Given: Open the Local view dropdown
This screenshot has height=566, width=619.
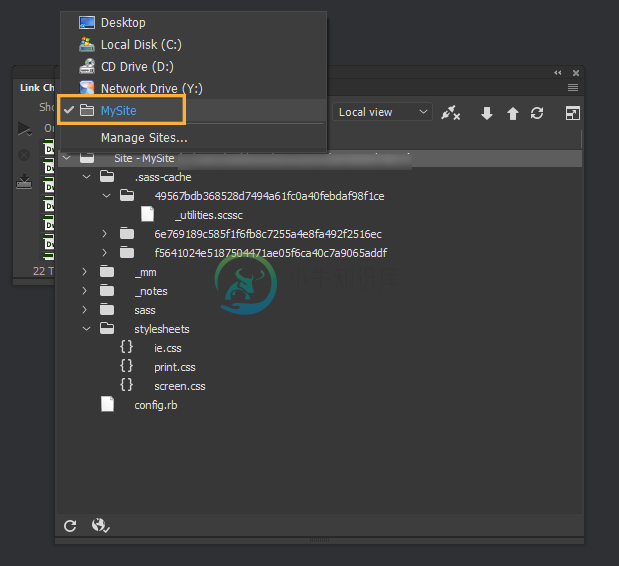Looking at the screenshot, I should coord(382,112).
